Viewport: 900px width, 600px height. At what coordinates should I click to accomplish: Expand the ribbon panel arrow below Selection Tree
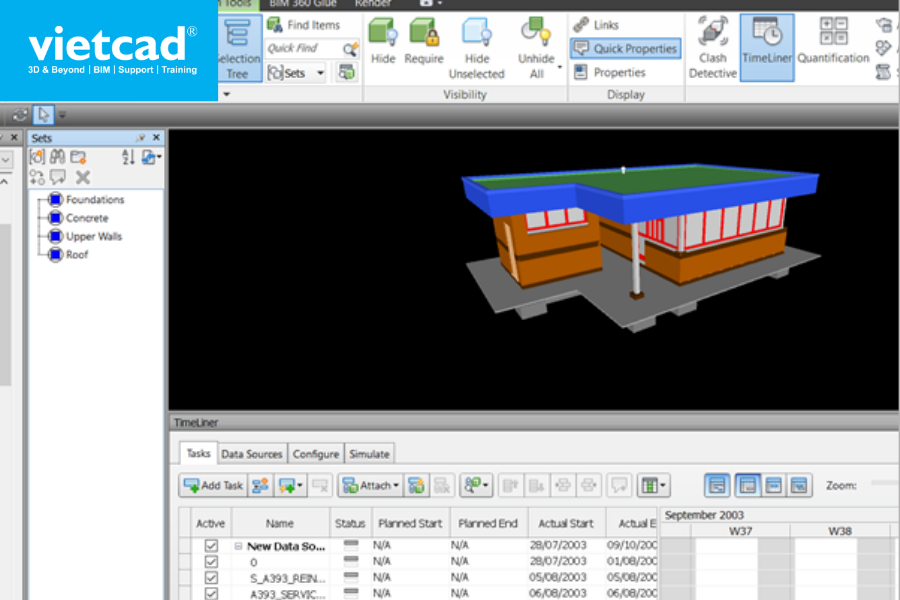coord(227,94)
